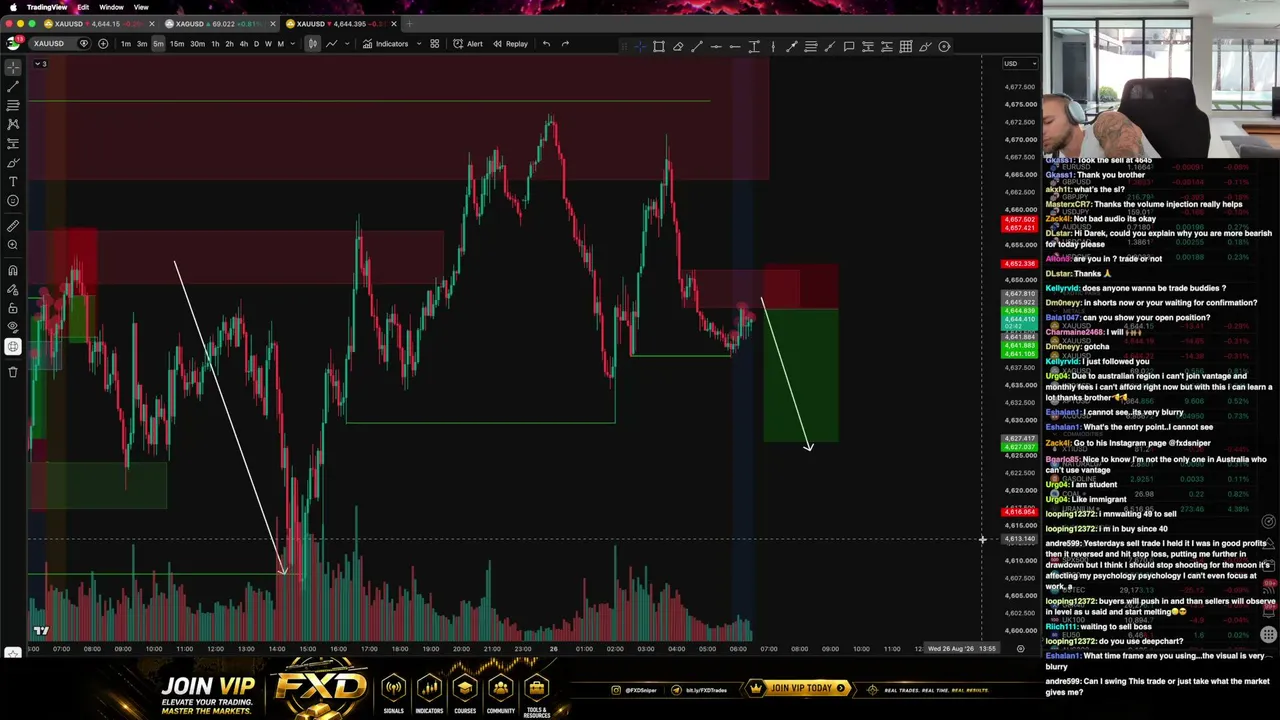Open the View menu
The width and height of the screenshot is (1280, 720).
click(141, 7)
